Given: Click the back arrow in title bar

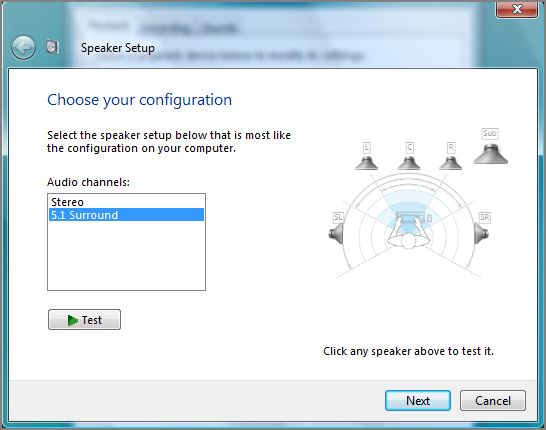Looking at the screenshot, I should pos(23,48).
